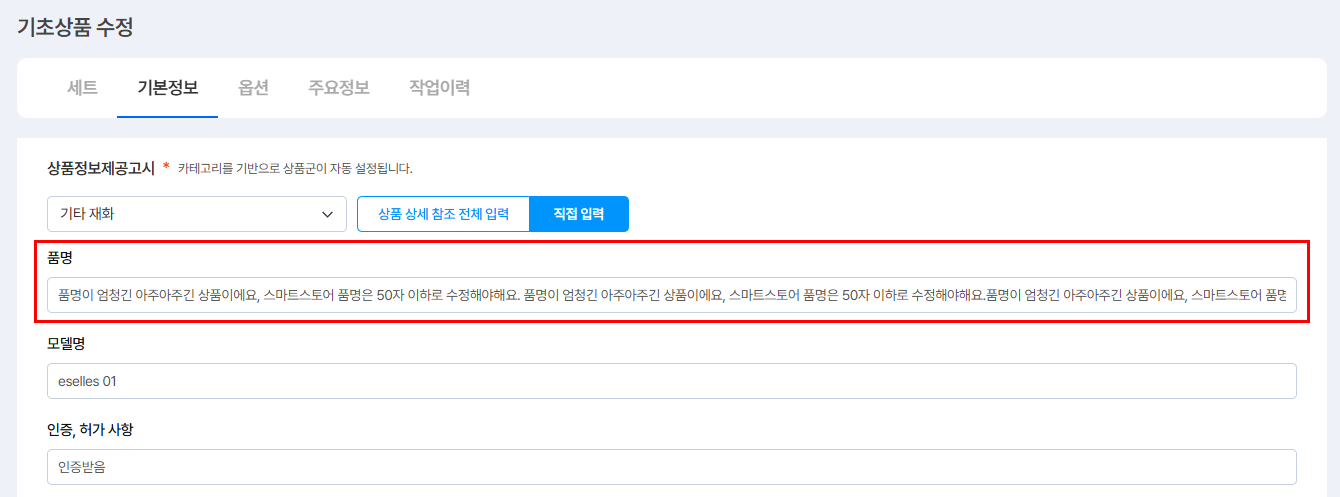
Task: Click the chevron arrow in 기타 재화 select
Action: 327,214
